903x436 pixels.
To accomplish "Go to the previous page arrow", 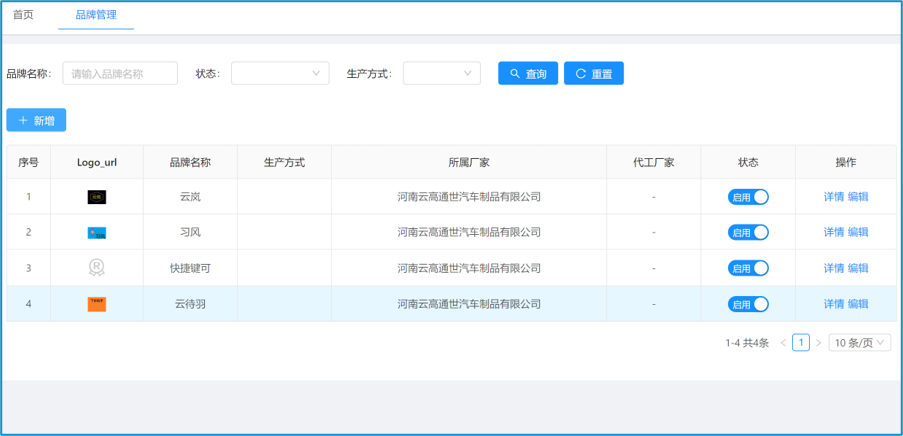I will (x=783, y=343).
